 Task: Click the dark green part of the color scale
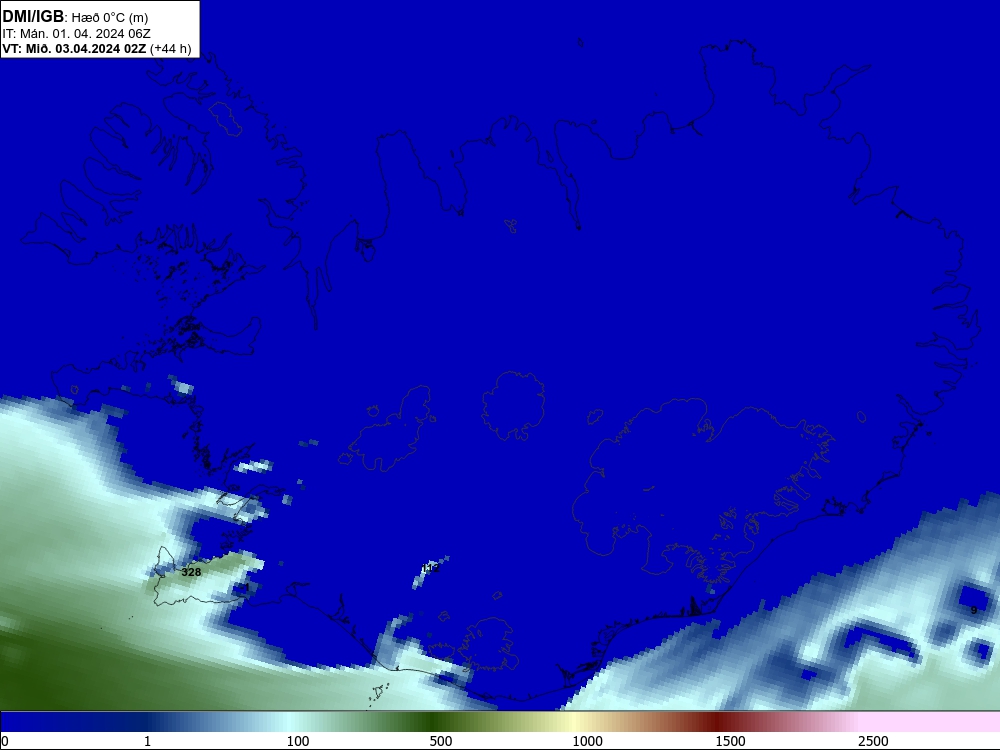coord(434,722)
